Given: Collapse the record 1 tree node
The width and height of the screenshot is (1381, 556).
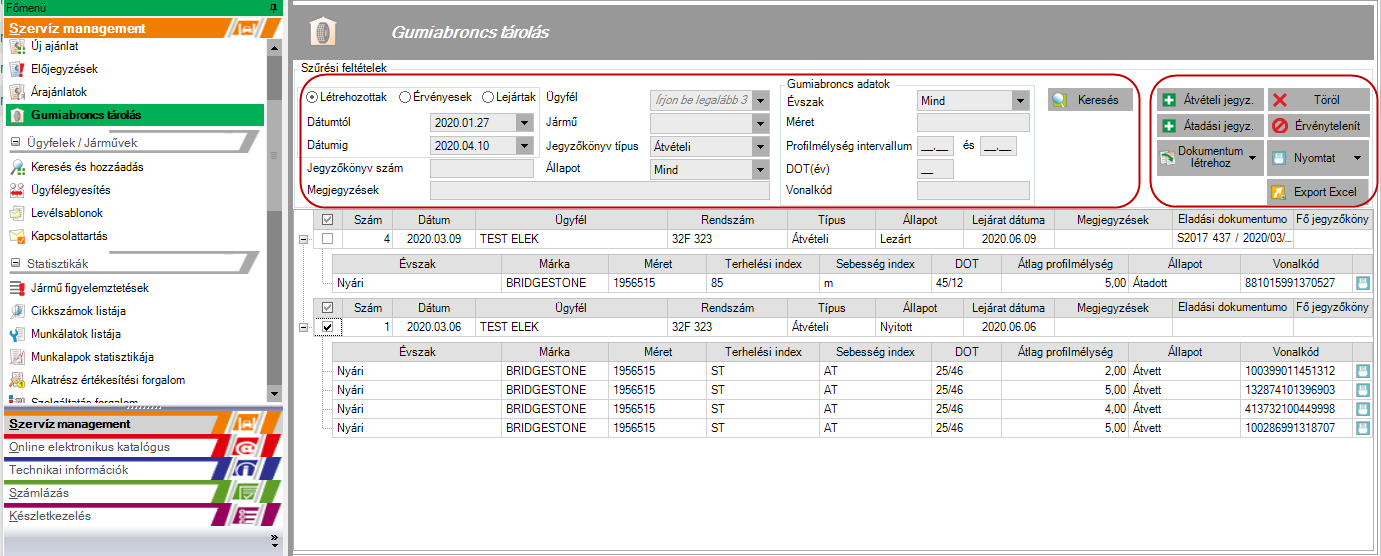Looking at the screenshot, I should [x=304, y=327].
